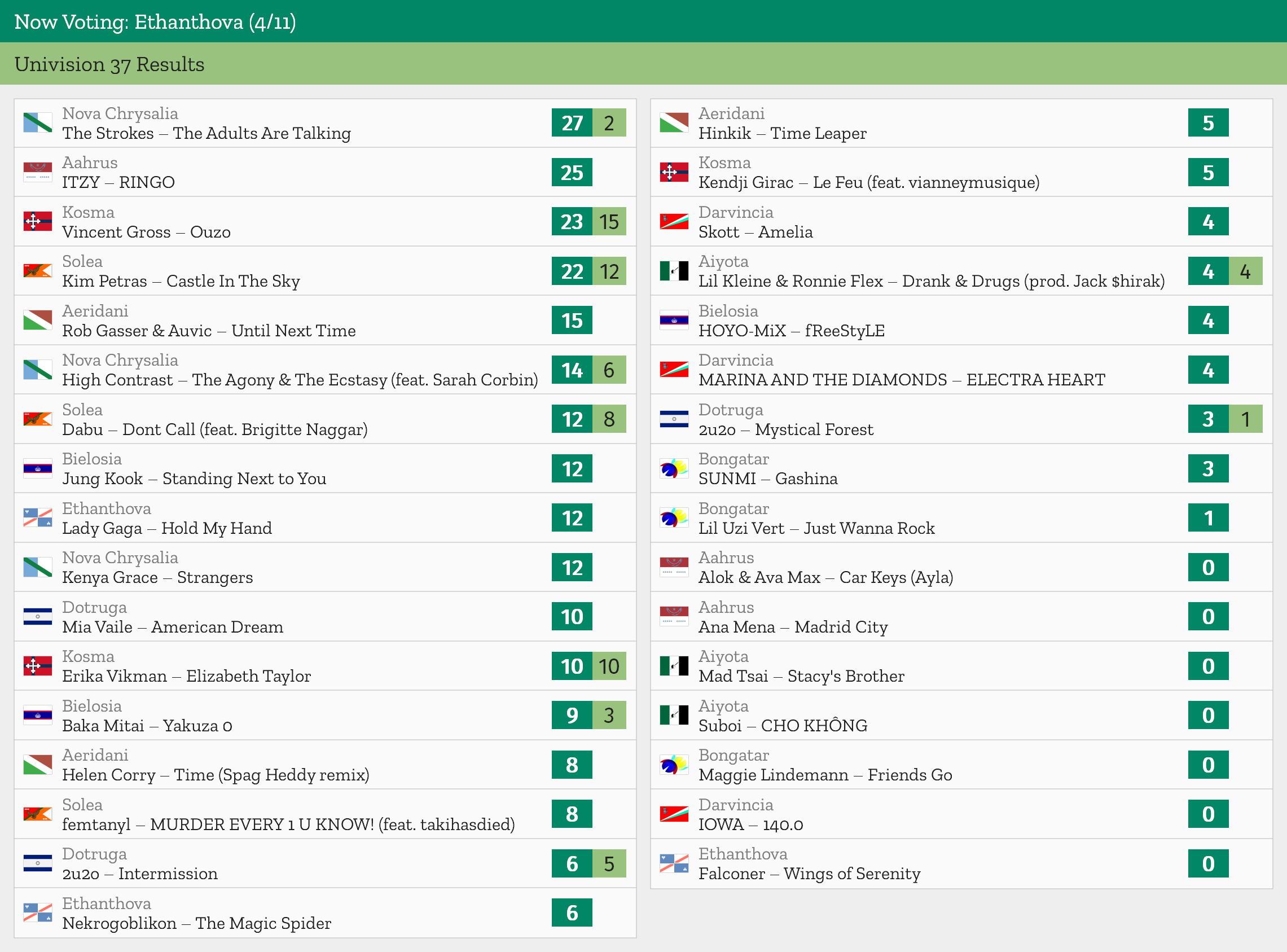This screenshot has height=952, width=1287.
Task: Click the light green 2 points for The Strokes
Action: [x=609, y=123]
